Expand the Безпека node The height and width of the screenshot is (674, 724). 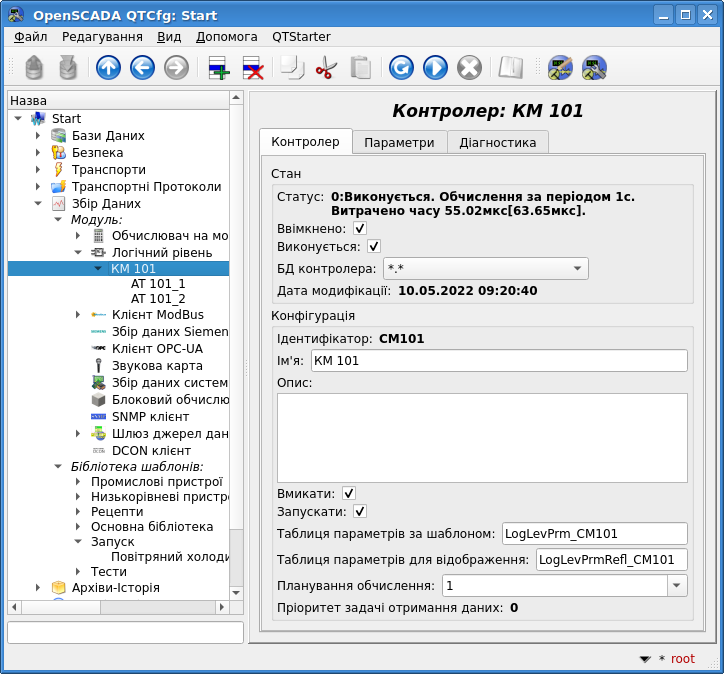tap(38, 152)
